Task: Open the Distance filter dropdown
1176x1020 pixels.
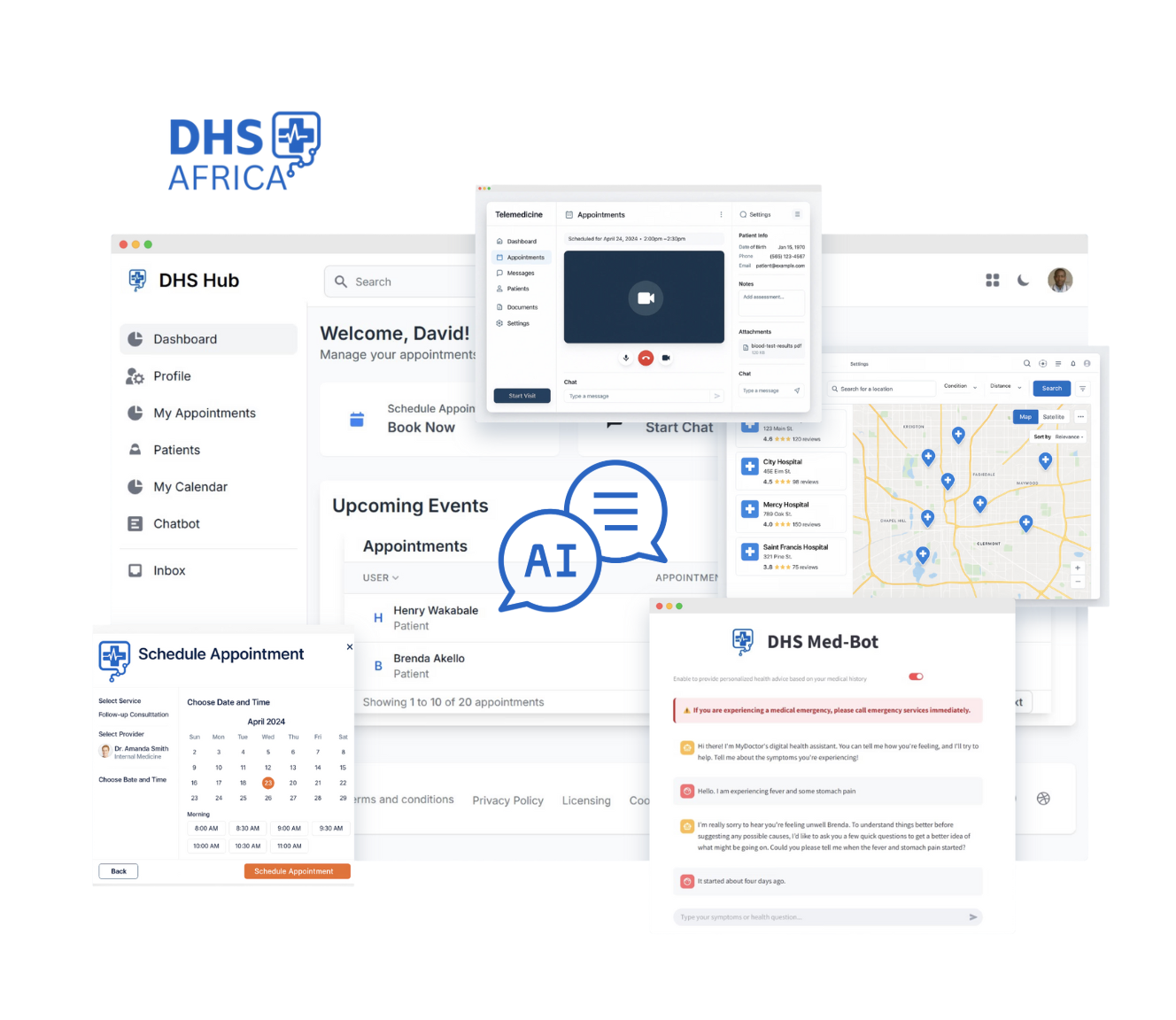Action: [1005, 387]
